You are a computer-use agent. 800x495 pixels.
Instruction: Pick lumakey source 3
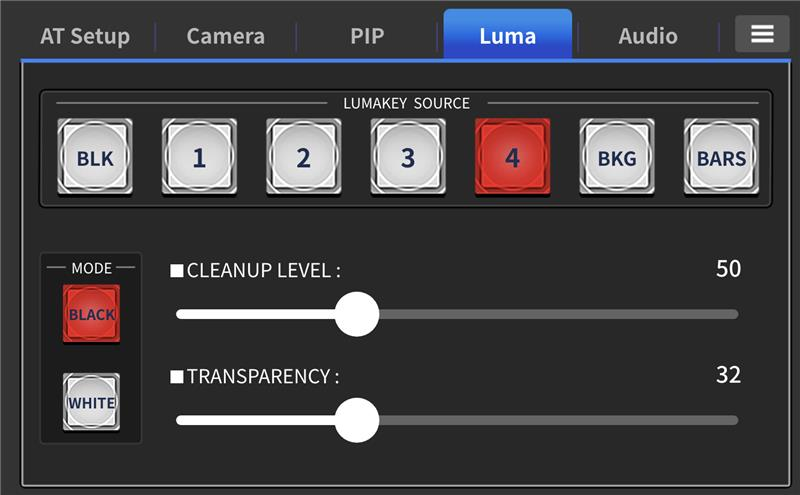coord(408,157)
